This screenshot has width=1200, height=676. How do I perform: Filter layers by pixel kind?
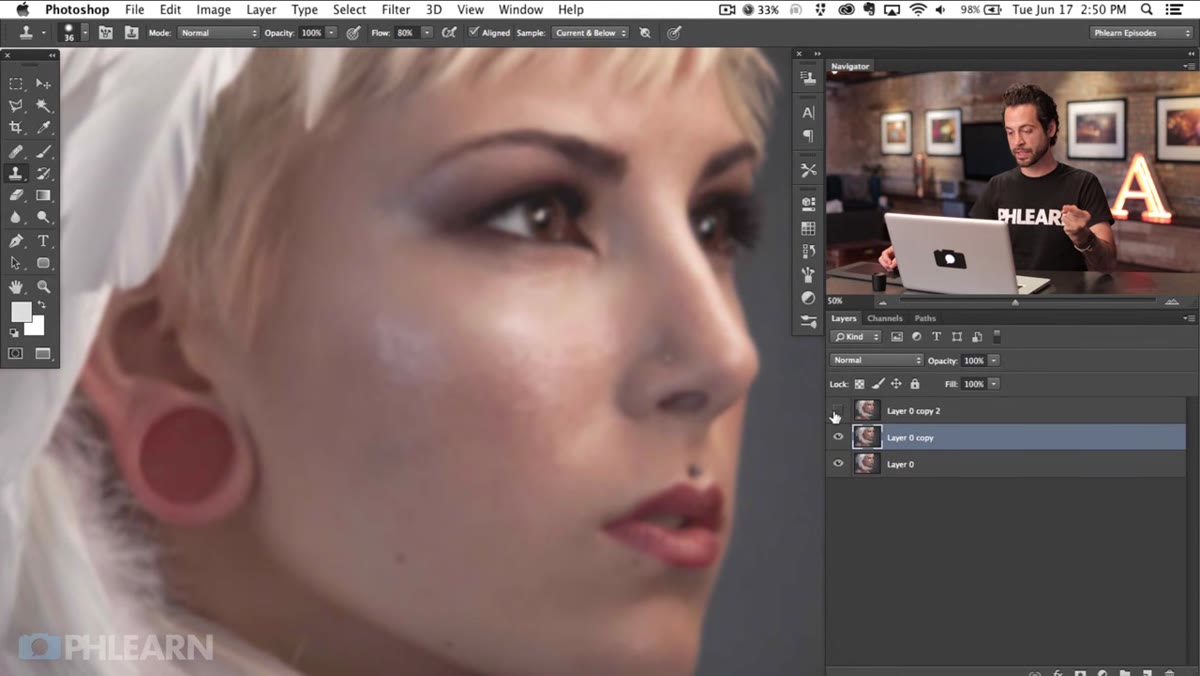[x=896, y=337]
